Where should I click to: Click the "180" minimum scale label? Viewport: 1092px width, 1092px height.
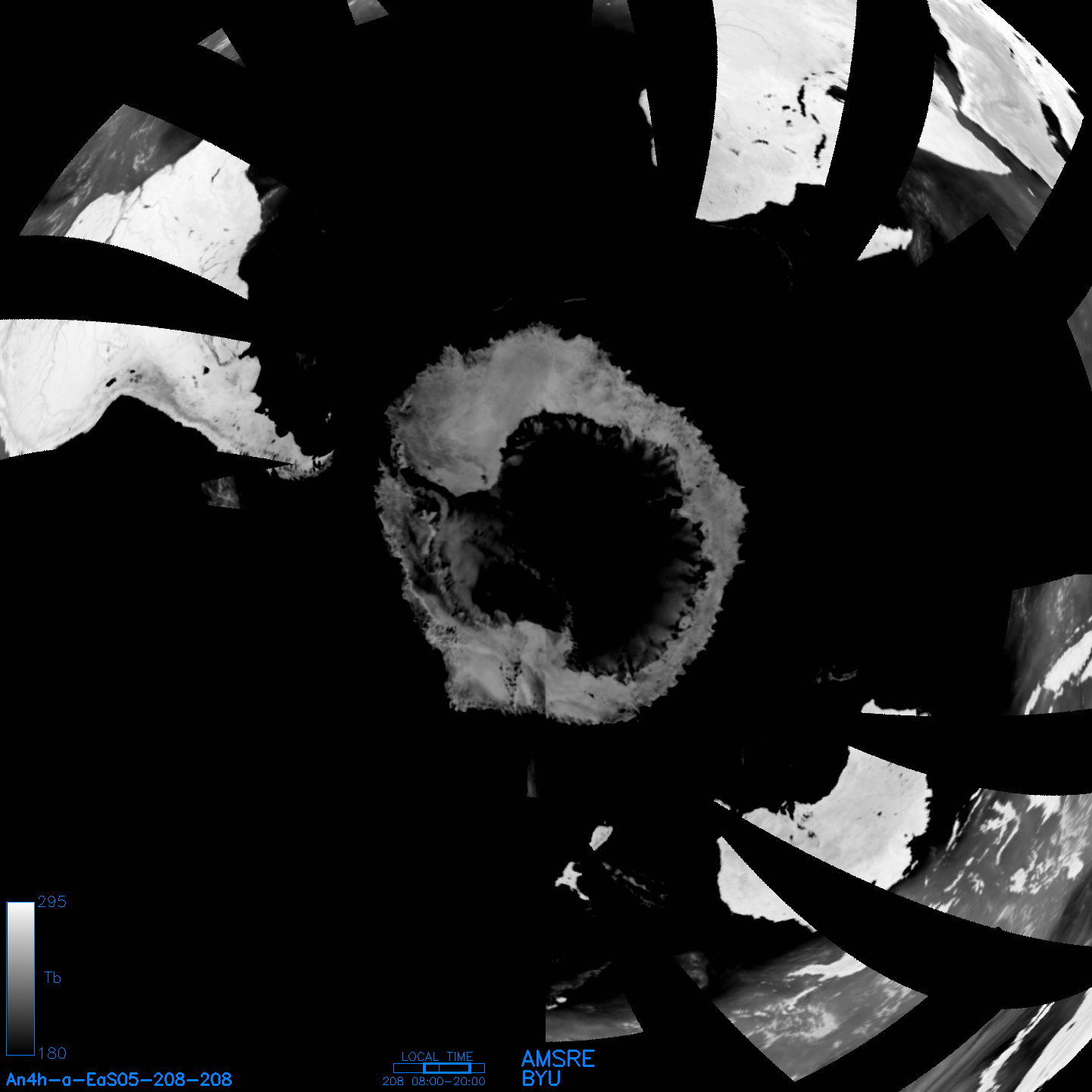click(52, 1053)
